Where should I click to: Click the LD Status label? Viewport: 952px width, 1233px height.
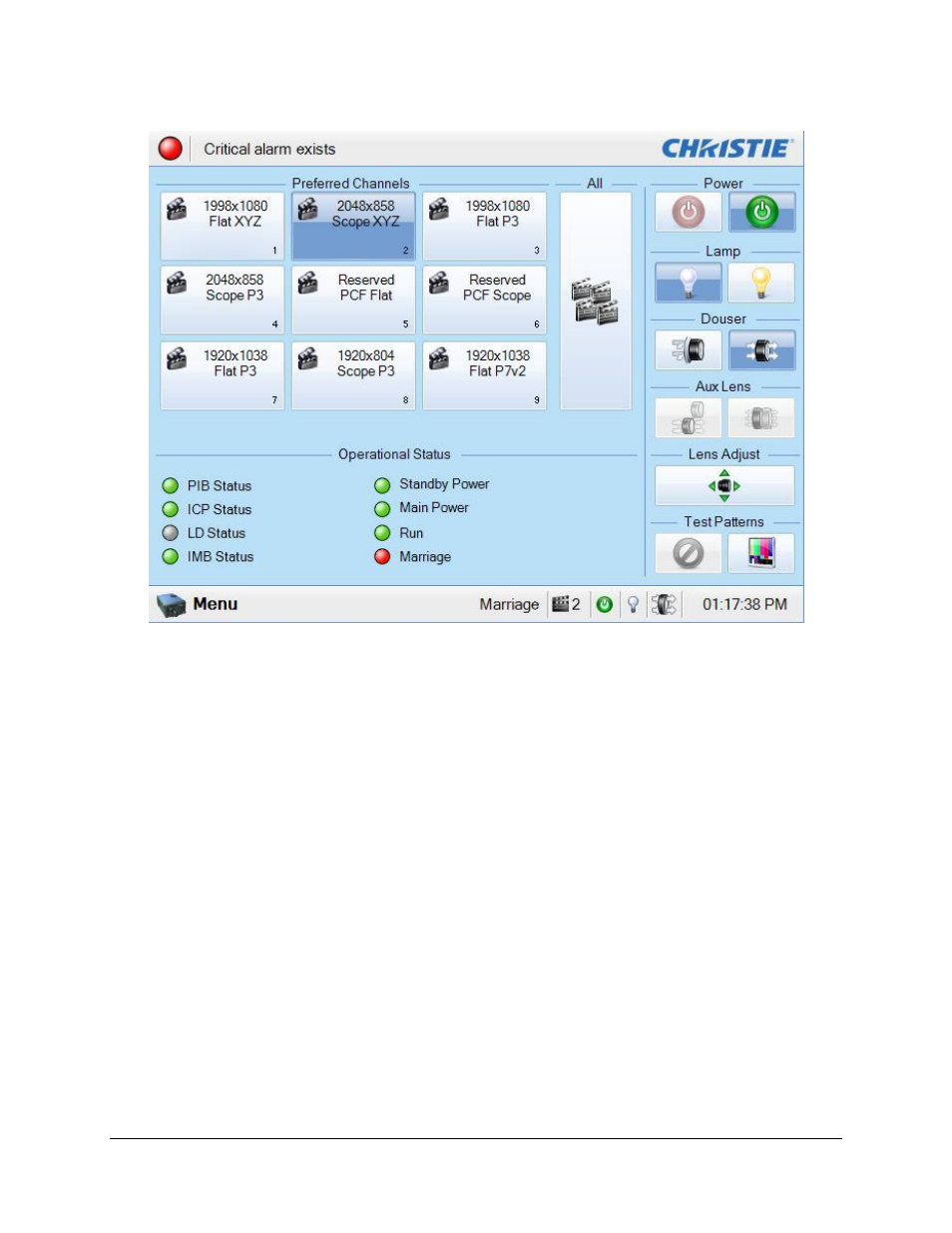(217, 533)
